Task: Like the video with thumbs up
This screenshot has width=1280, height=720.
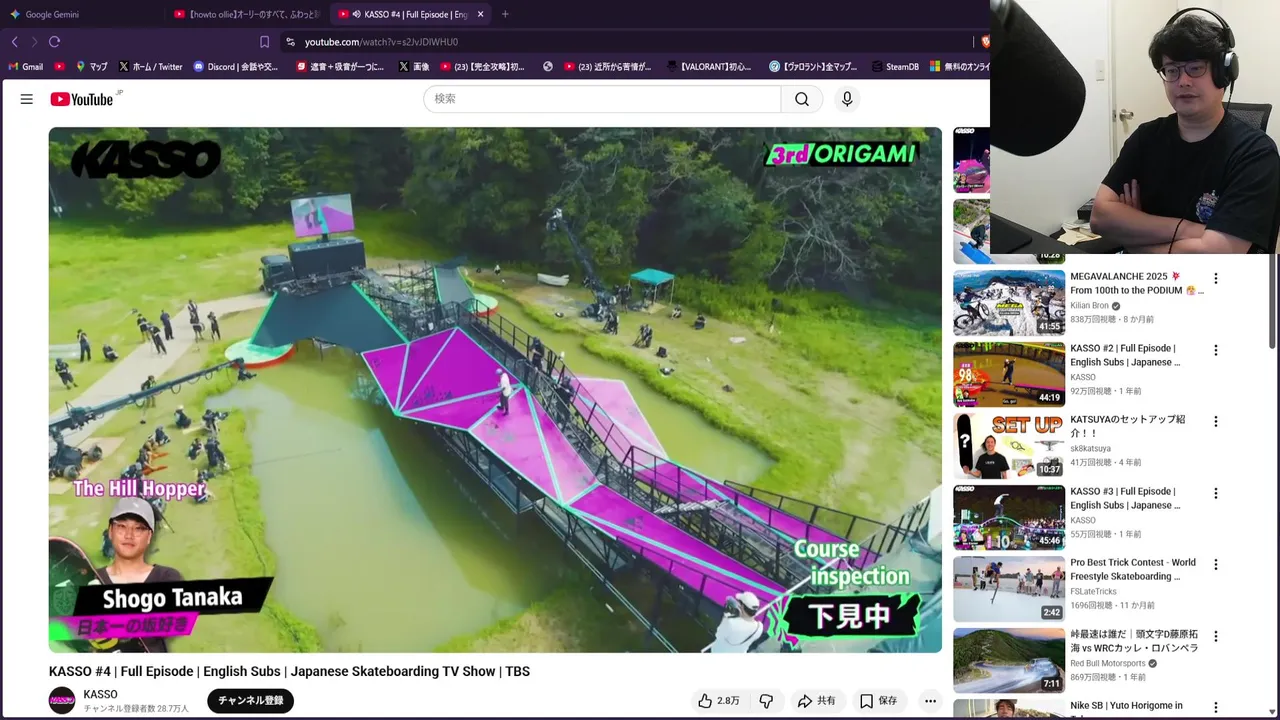Action: (705, 701)
